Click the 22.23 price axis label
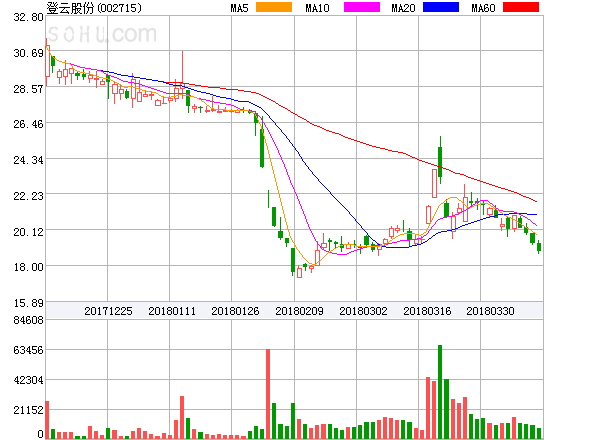 (x=28, y=196)
